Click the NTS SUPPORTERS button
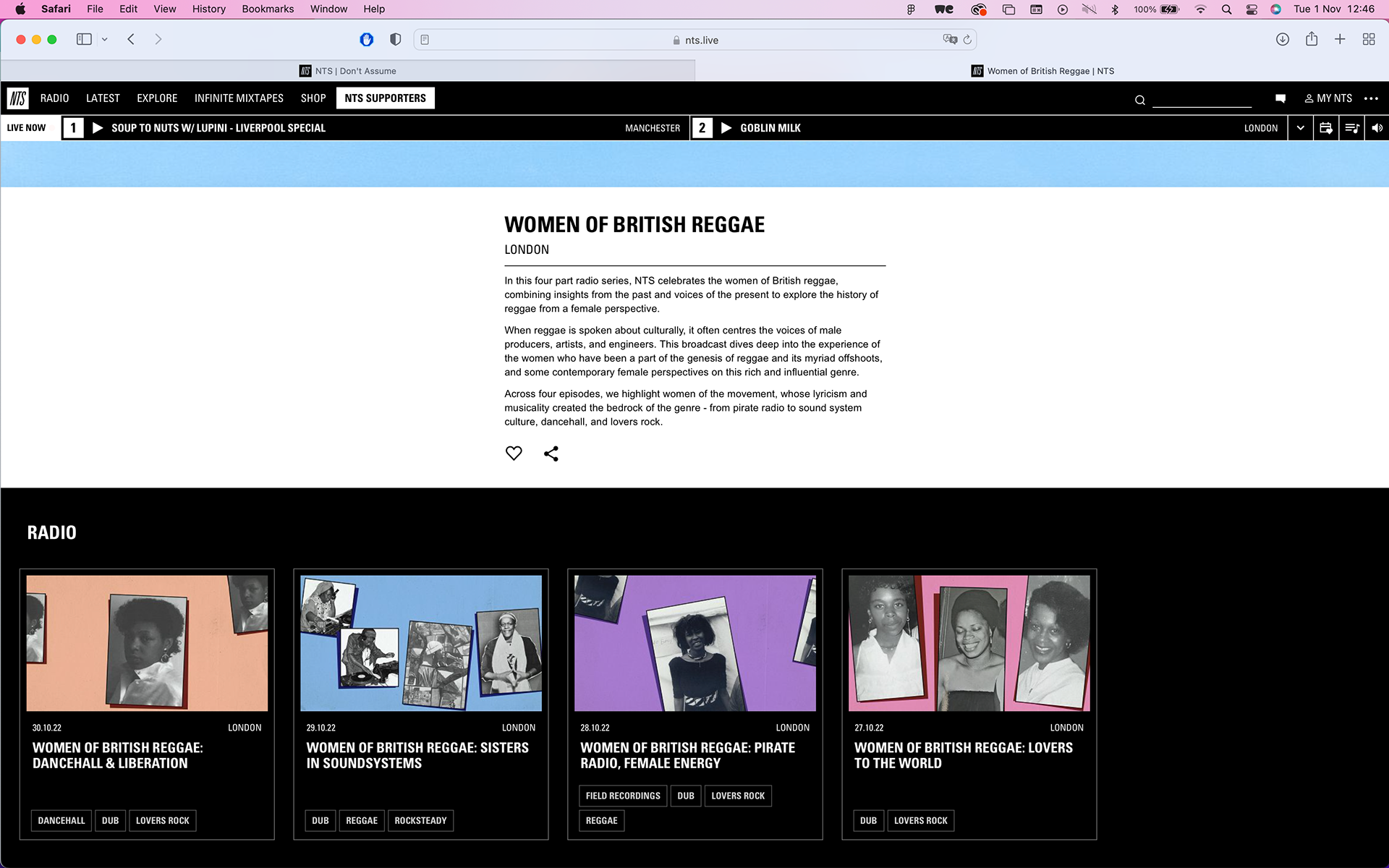 [x=386, y=98]
